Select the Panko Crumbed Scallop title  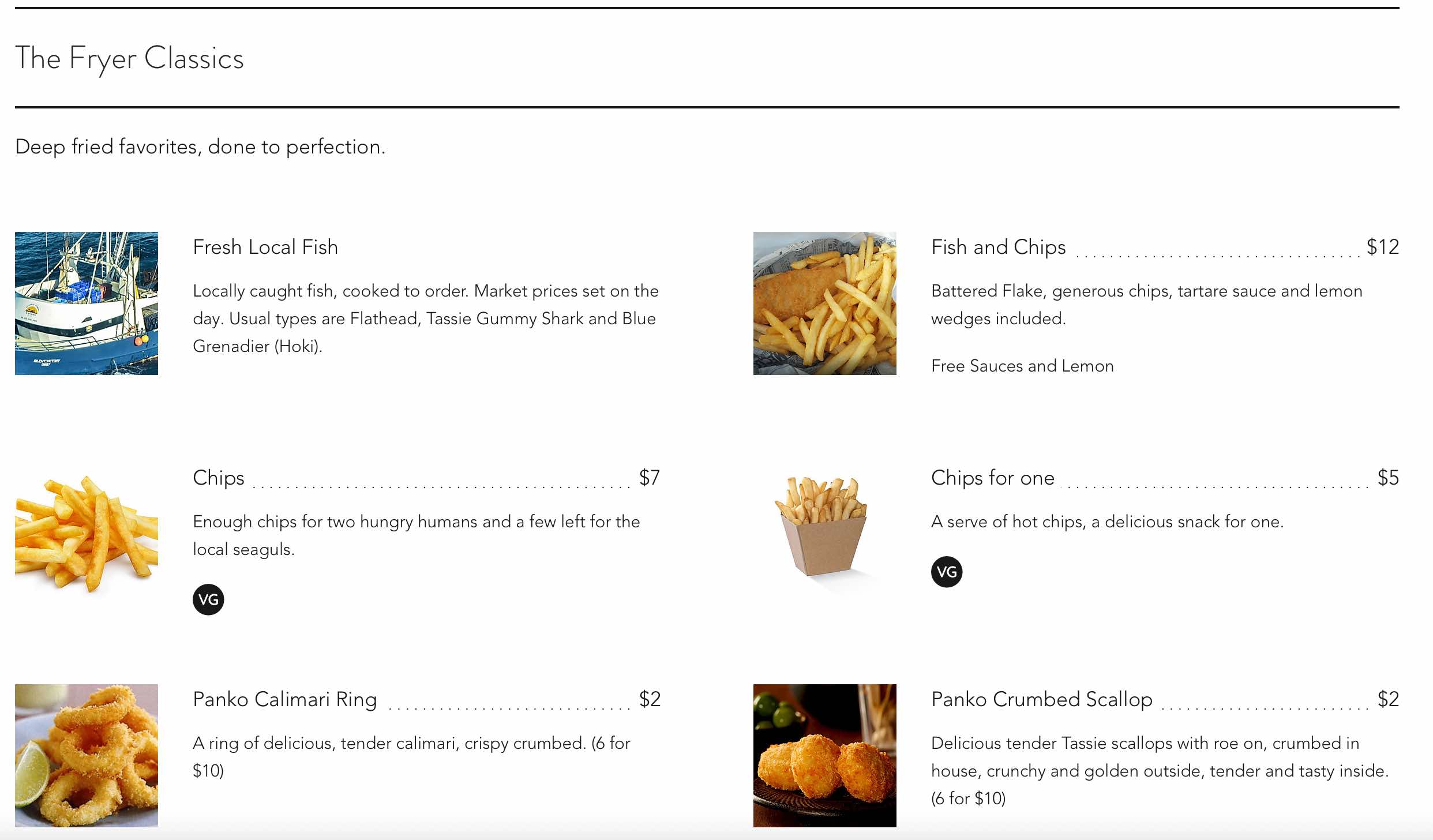1042,699
